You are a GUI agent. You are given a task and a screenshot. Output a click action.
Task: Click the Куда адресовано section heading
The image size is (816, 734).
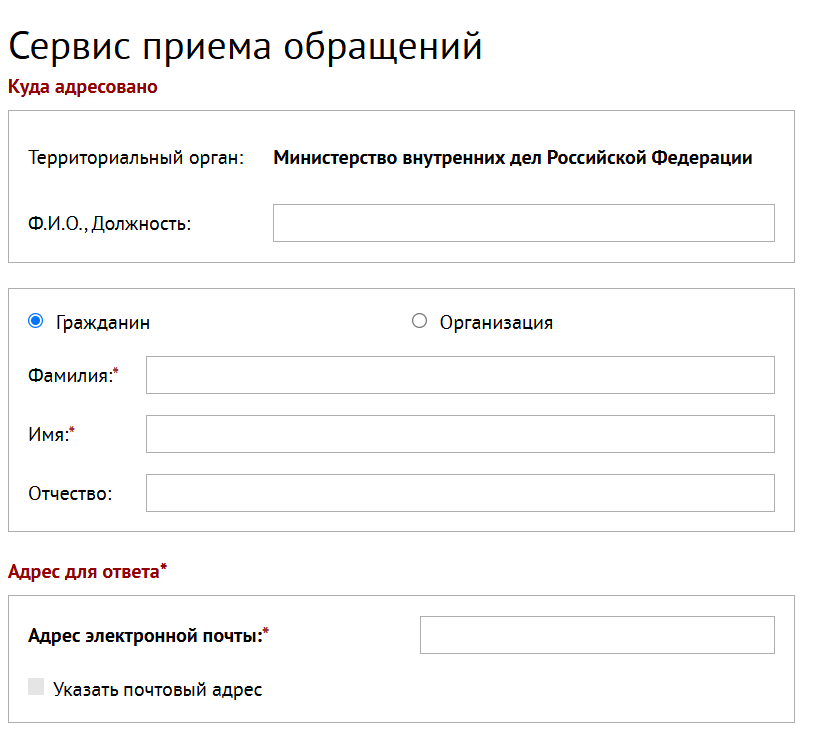tap(82, 87)
